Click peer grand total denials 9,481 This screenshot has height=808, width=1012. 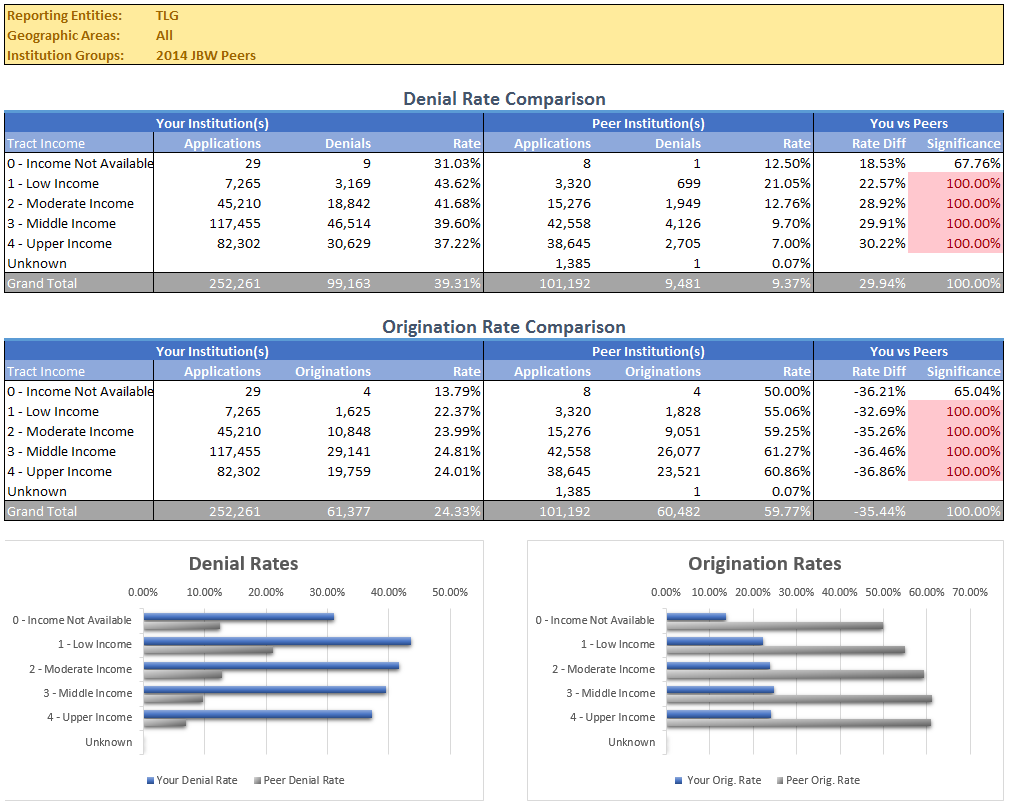683,283
